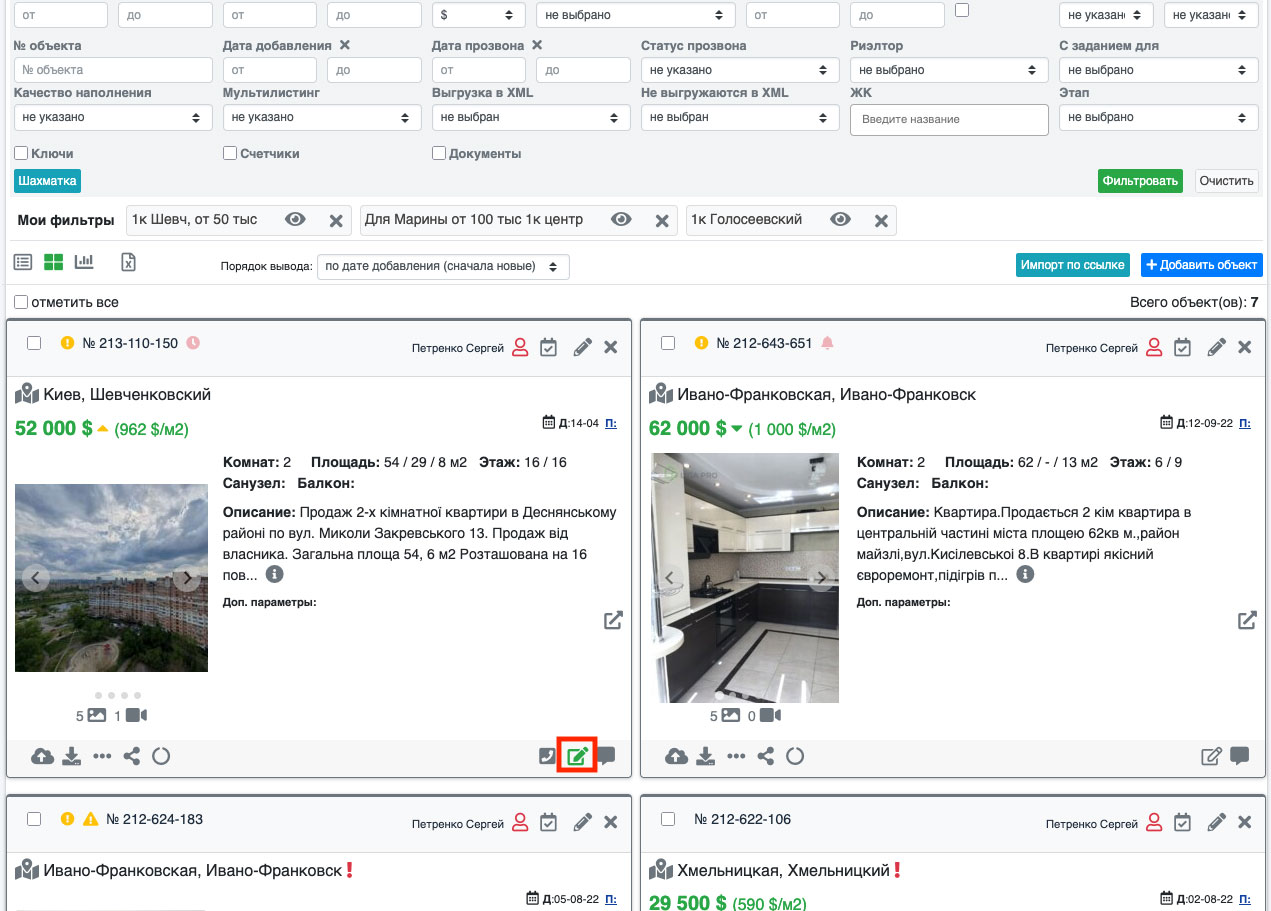Switch to the chart statistics view icon
This screenshot has height=911, width=1271.
[84, 262]
